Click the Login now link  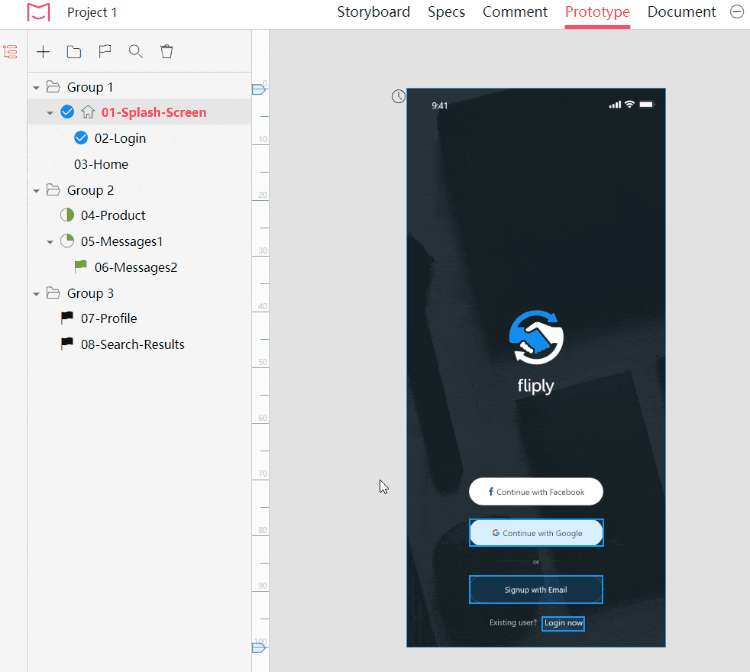click(563, 623)
